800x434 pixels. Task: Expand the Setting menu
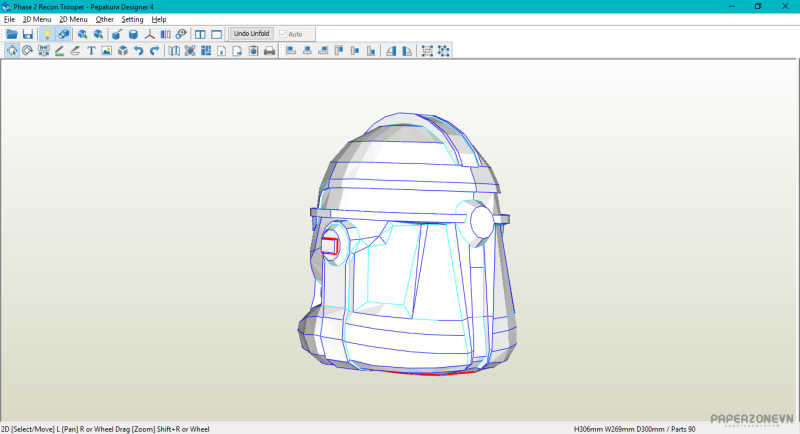click(x=132, y=19)
